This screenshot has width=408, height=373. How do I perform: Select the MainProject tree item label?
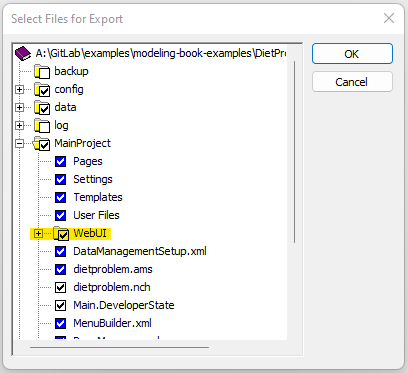coord(82,143)
